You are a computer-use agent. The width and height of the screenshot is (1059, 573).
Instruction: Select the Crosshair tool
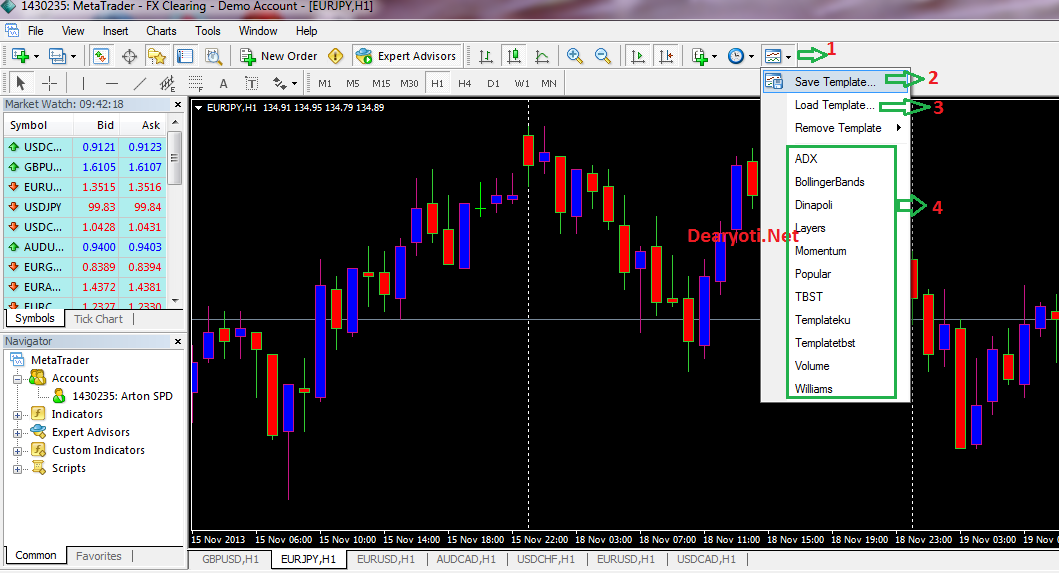click(x=49, y=83)
